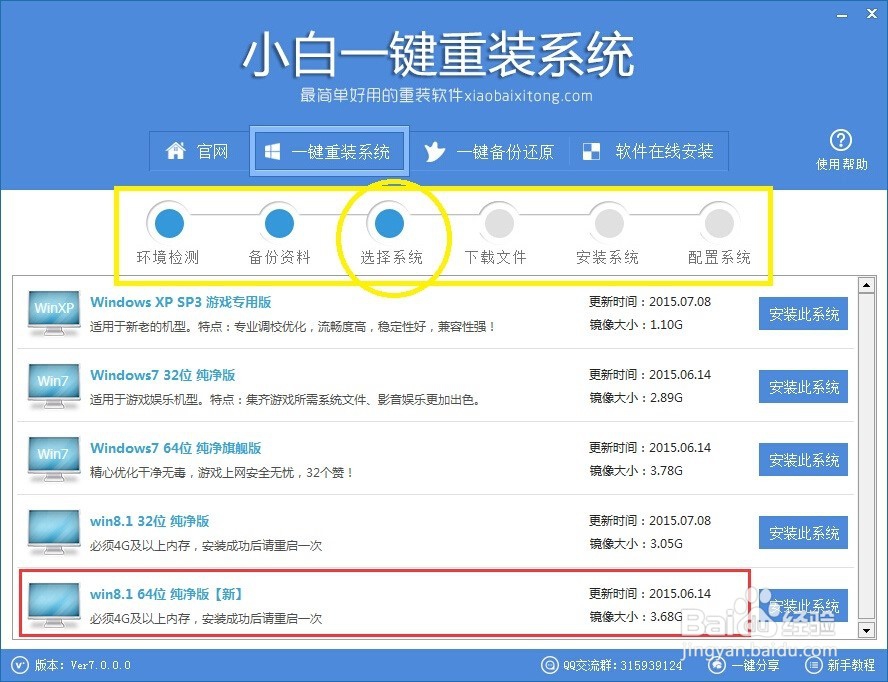Click 镜像大小:2.89G text
Viewport: 888px width, 682px height.
[x=636, y=398]
